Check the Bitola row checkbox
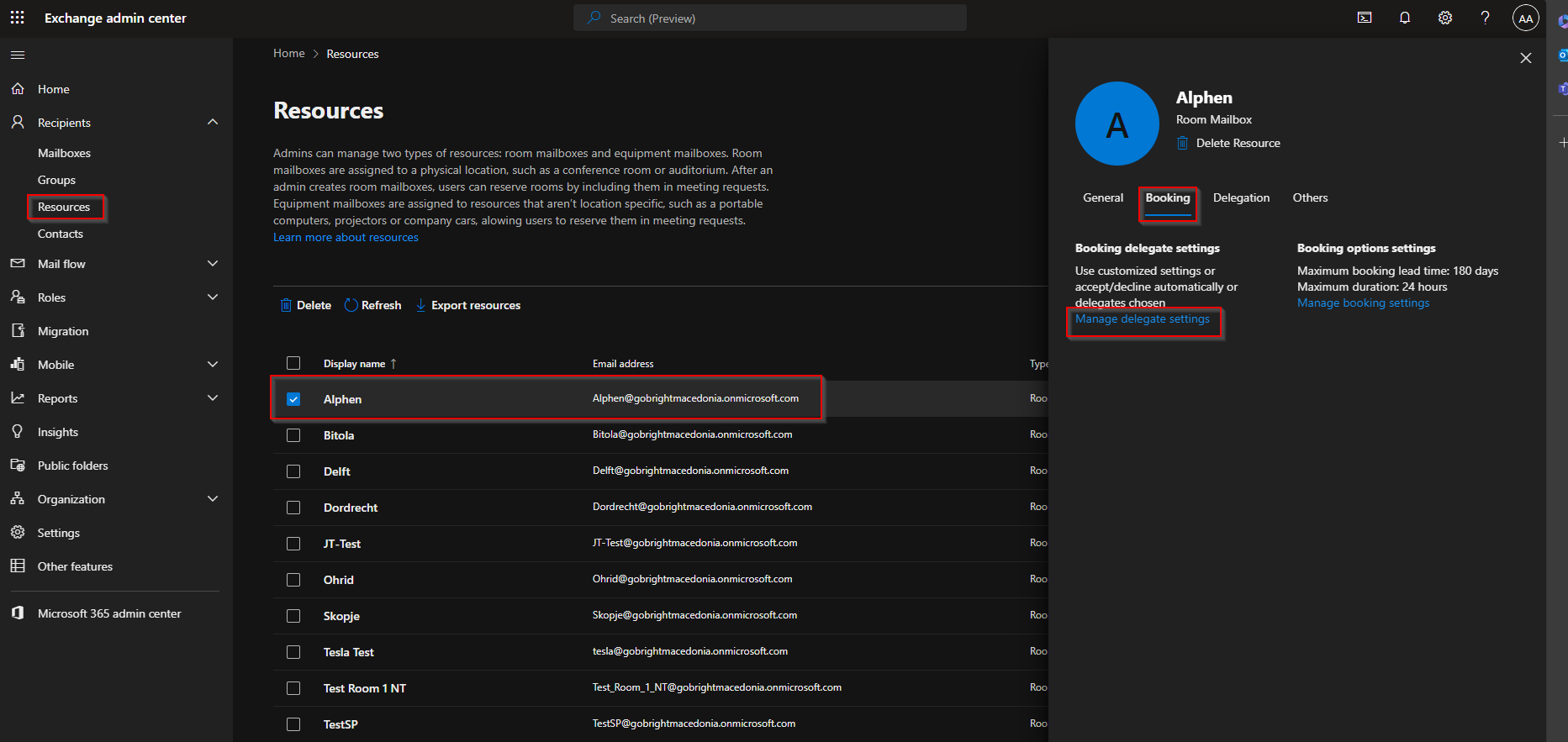This screenshot has width=1568, height=742. (293, 435)
